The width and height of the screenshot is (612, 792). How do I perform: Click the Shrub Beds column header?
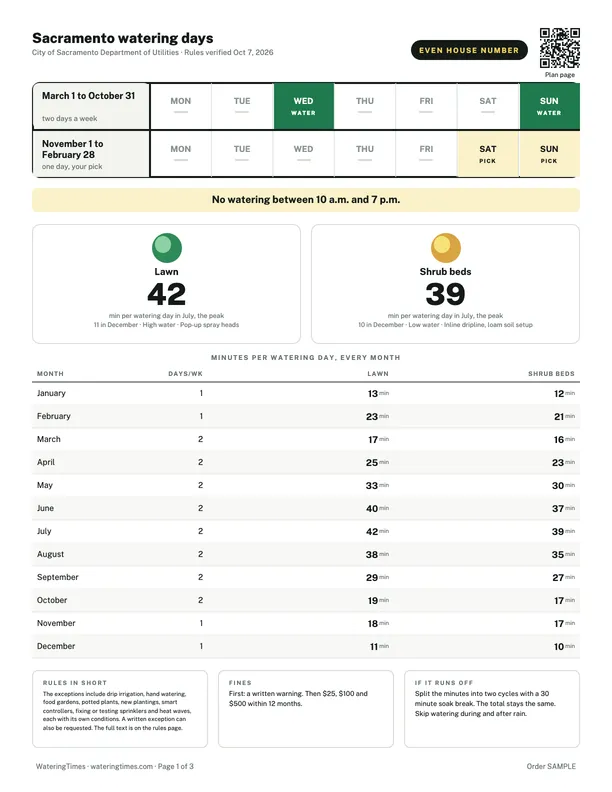coord(551,374)
